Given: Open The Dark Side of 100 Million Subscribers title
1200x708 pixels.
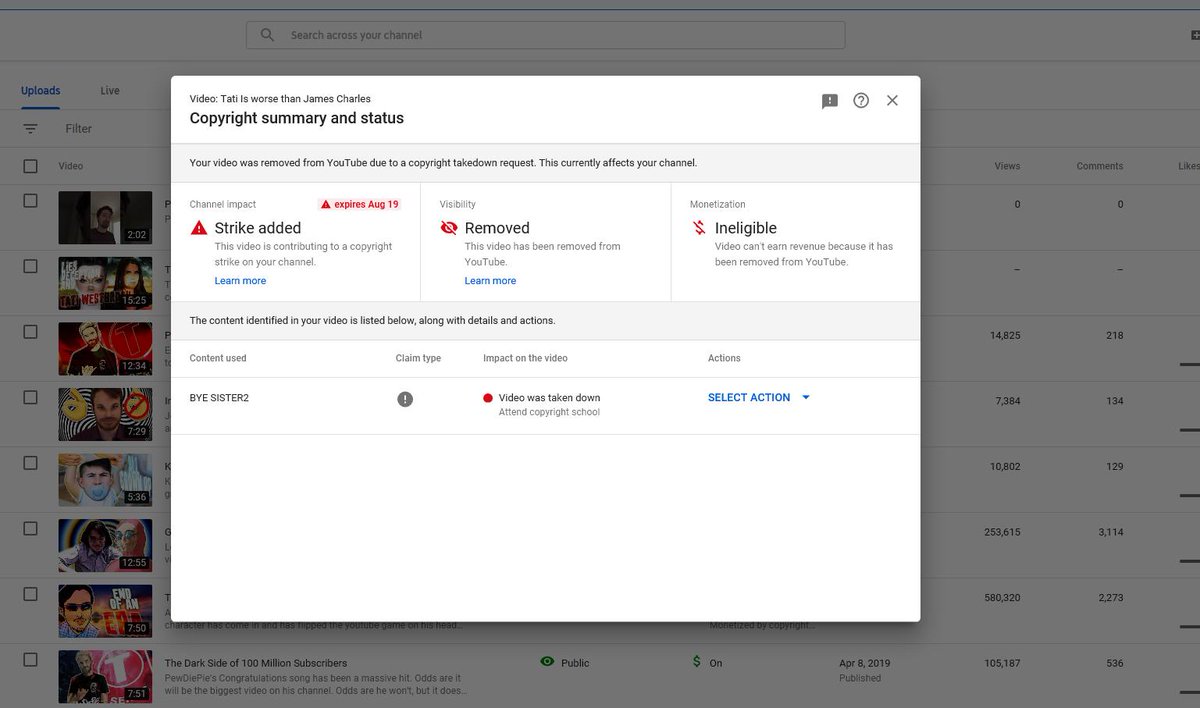Looking at the screenshot, I should coord(256,663).
